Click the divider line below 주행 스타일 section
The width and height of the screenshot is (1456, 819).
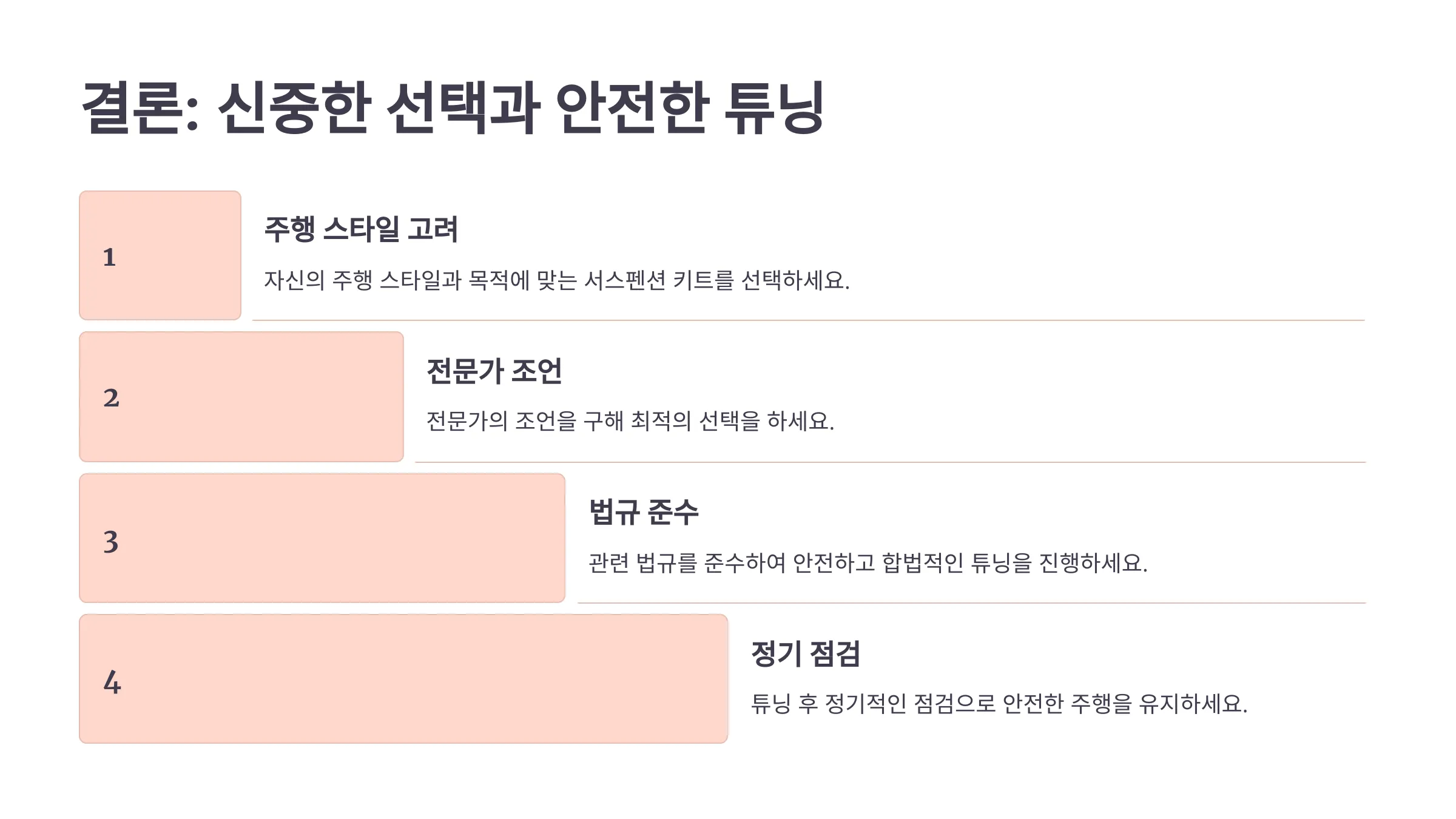click(809, 320)
